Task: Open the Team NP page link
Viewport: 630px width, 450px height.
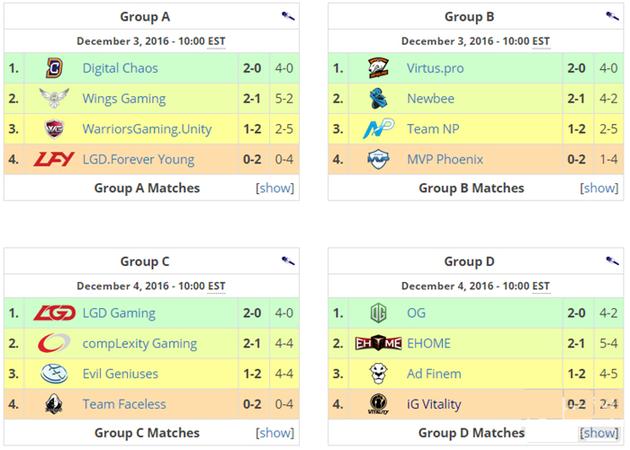Action: 433,128
